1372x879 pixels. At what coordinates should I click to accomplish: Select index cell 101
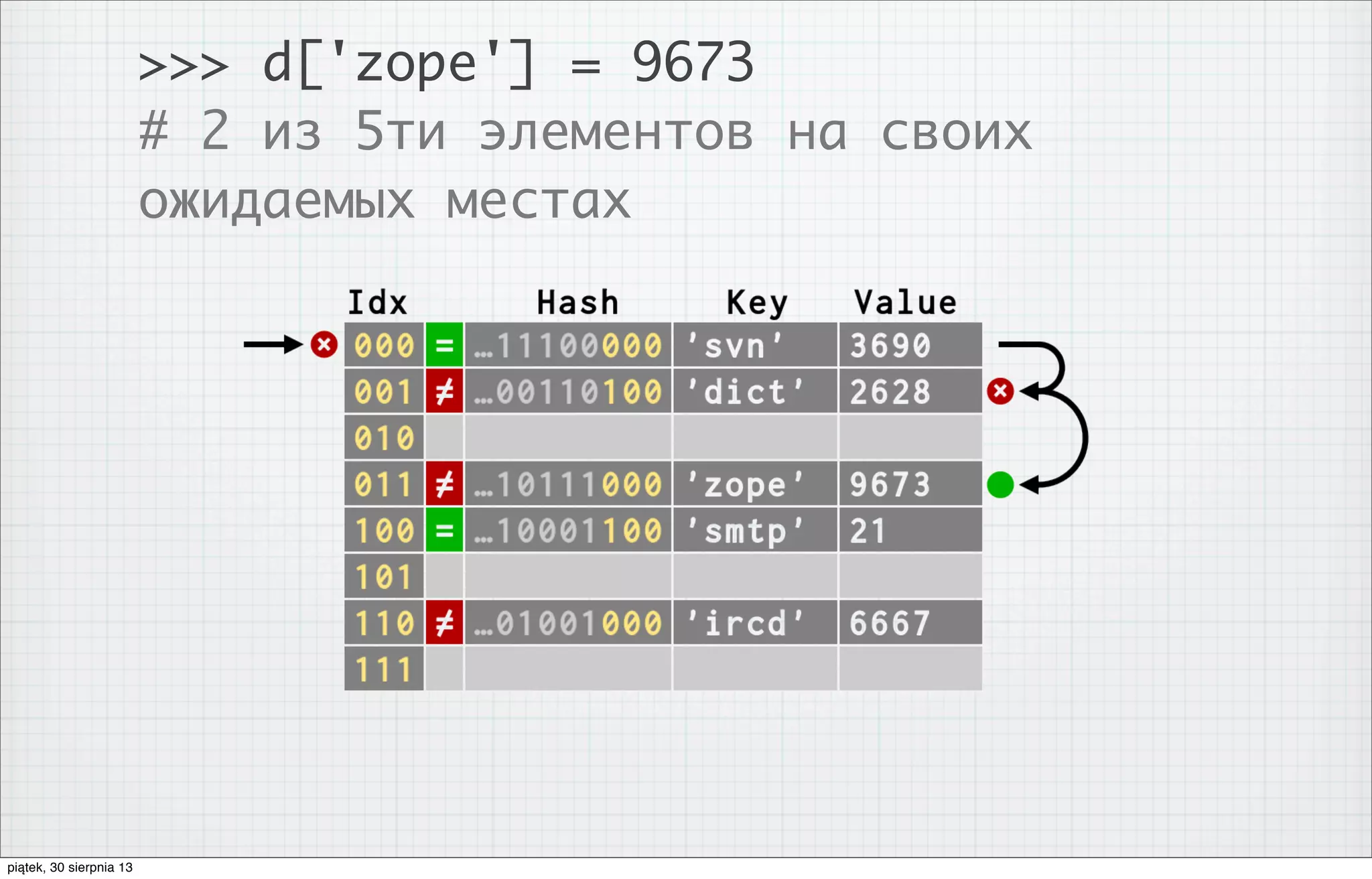(384, 576)
